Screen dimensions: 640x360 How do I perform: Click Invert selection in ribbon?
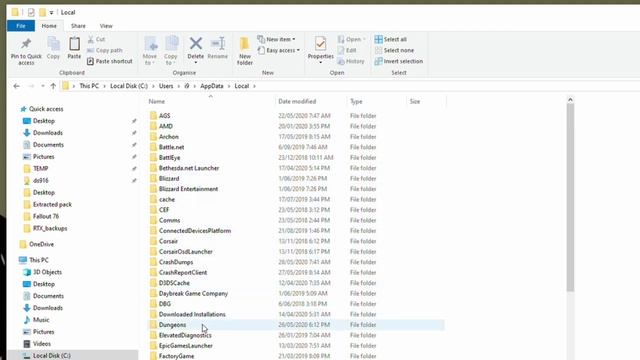tap(399, 61)
